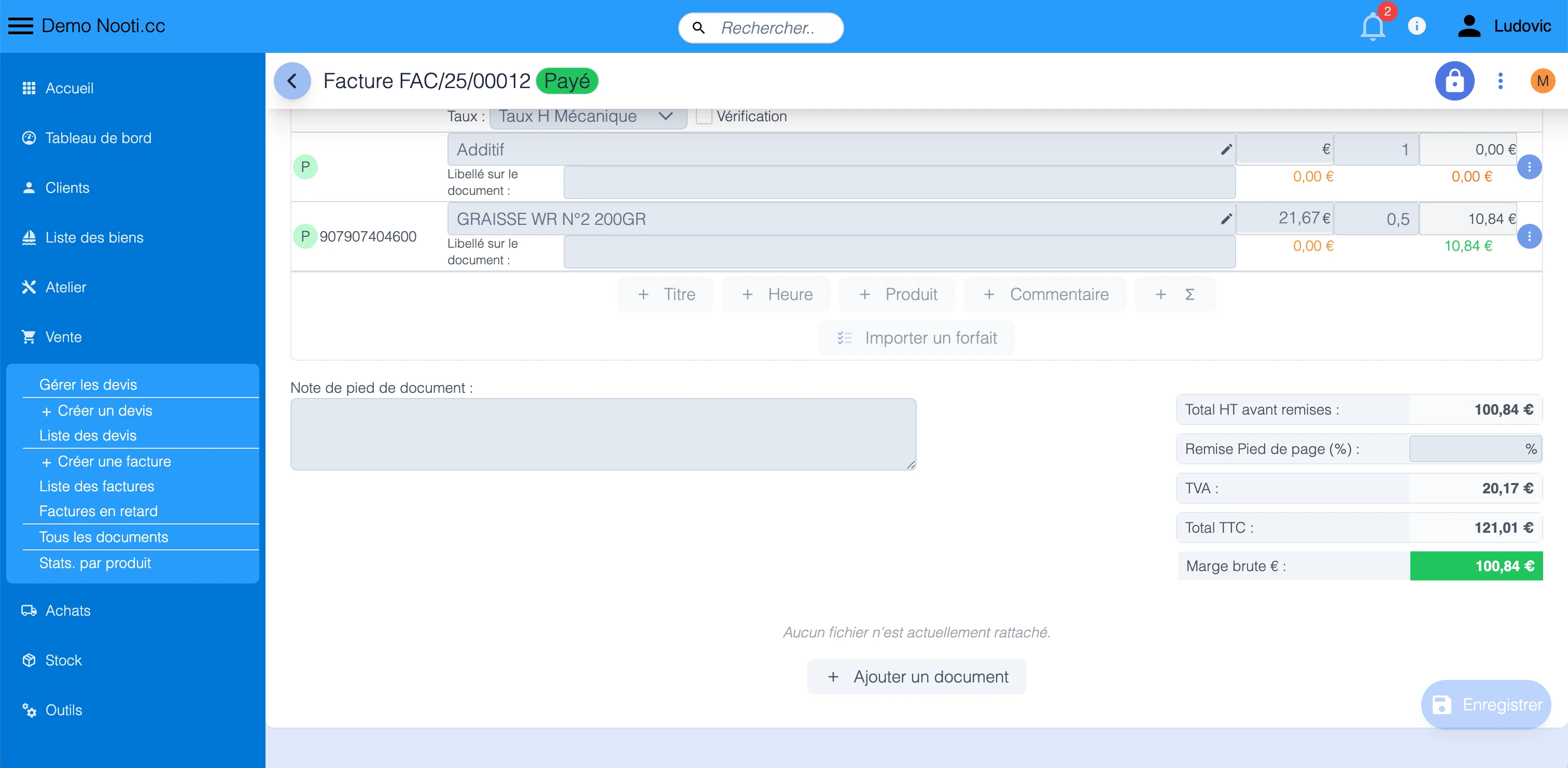Click the Note de pied de document field
Image resolution: width=1568 pixels, height=768 pixels.
tap(603, 434)
